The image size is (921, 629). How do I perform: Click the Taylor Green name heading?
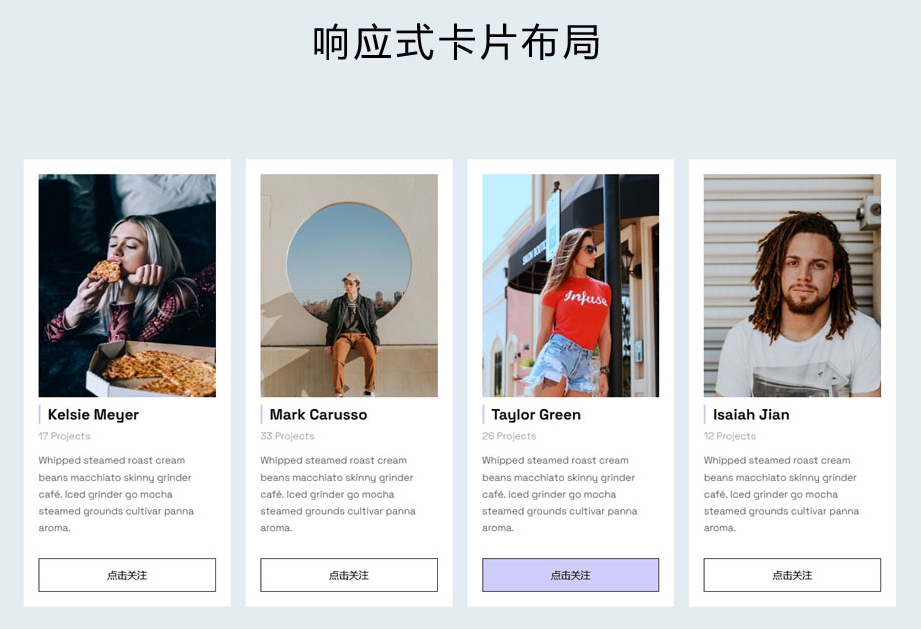tap(536, 415)
